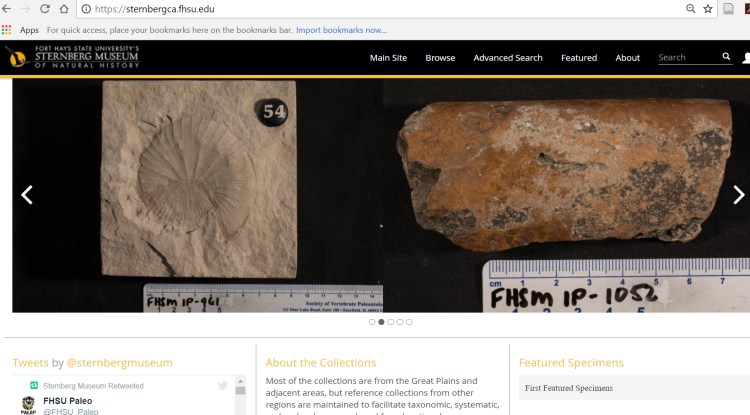Image resolution: width=750 pixels, height=415 pixels.
Task: Advance carousel with right chevron
Action: click(x=739, y=195)
